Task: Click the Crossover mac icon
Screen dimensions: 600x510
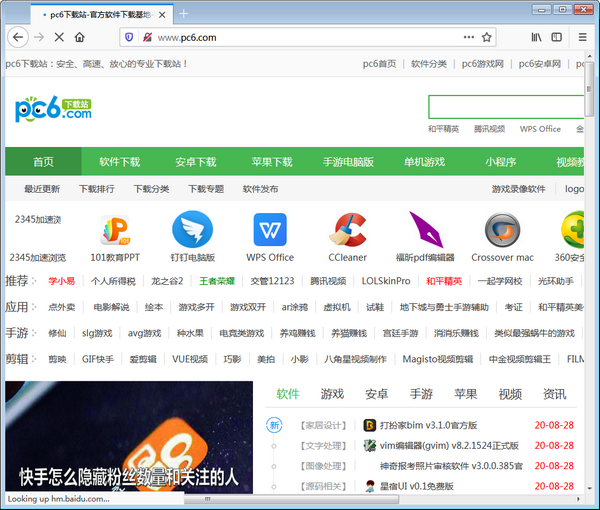Action: tap(502, 230)
